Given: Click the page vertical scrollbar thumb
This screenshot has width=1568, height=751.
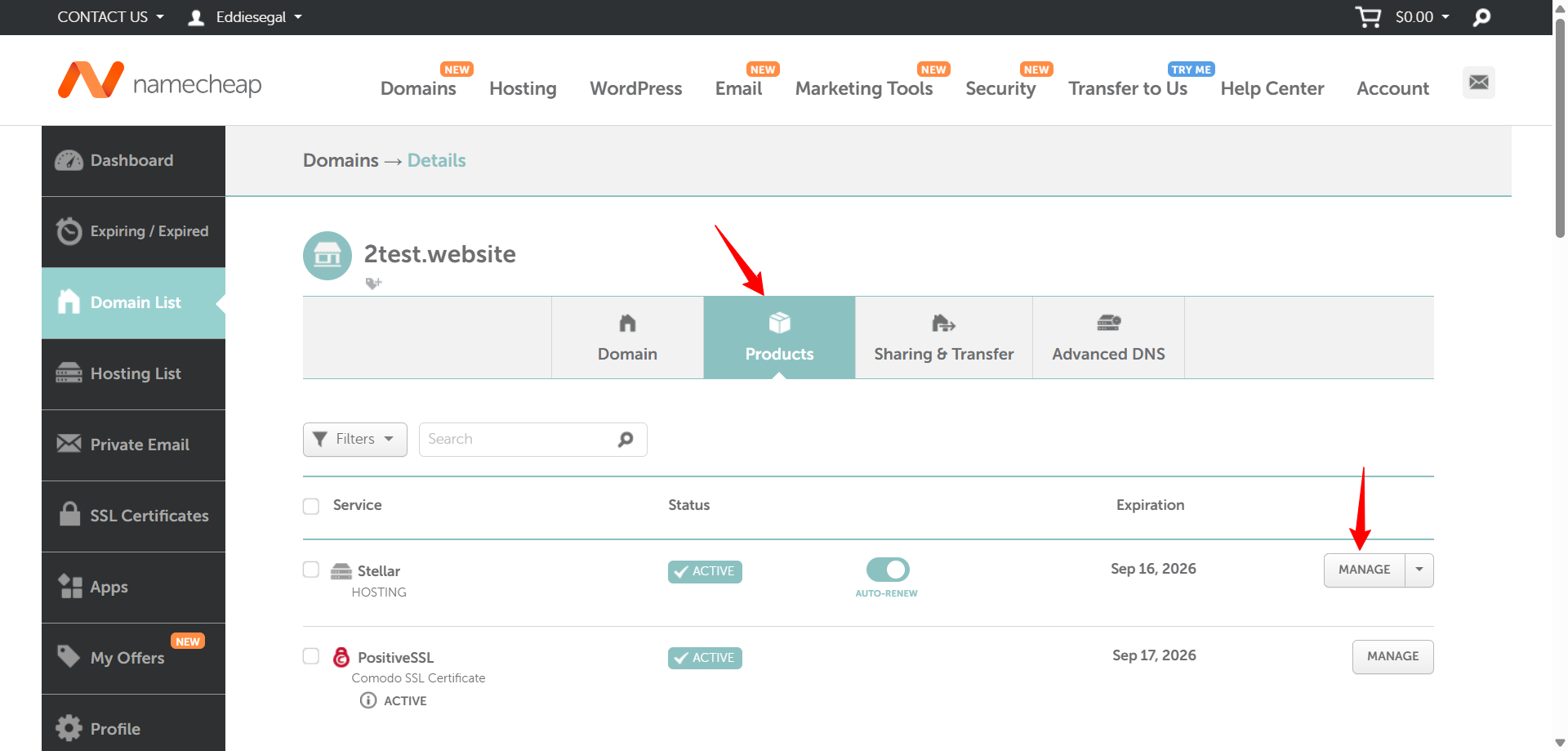Looking at the screenshot, I should pyautogui.click(x=1560, y=127).
